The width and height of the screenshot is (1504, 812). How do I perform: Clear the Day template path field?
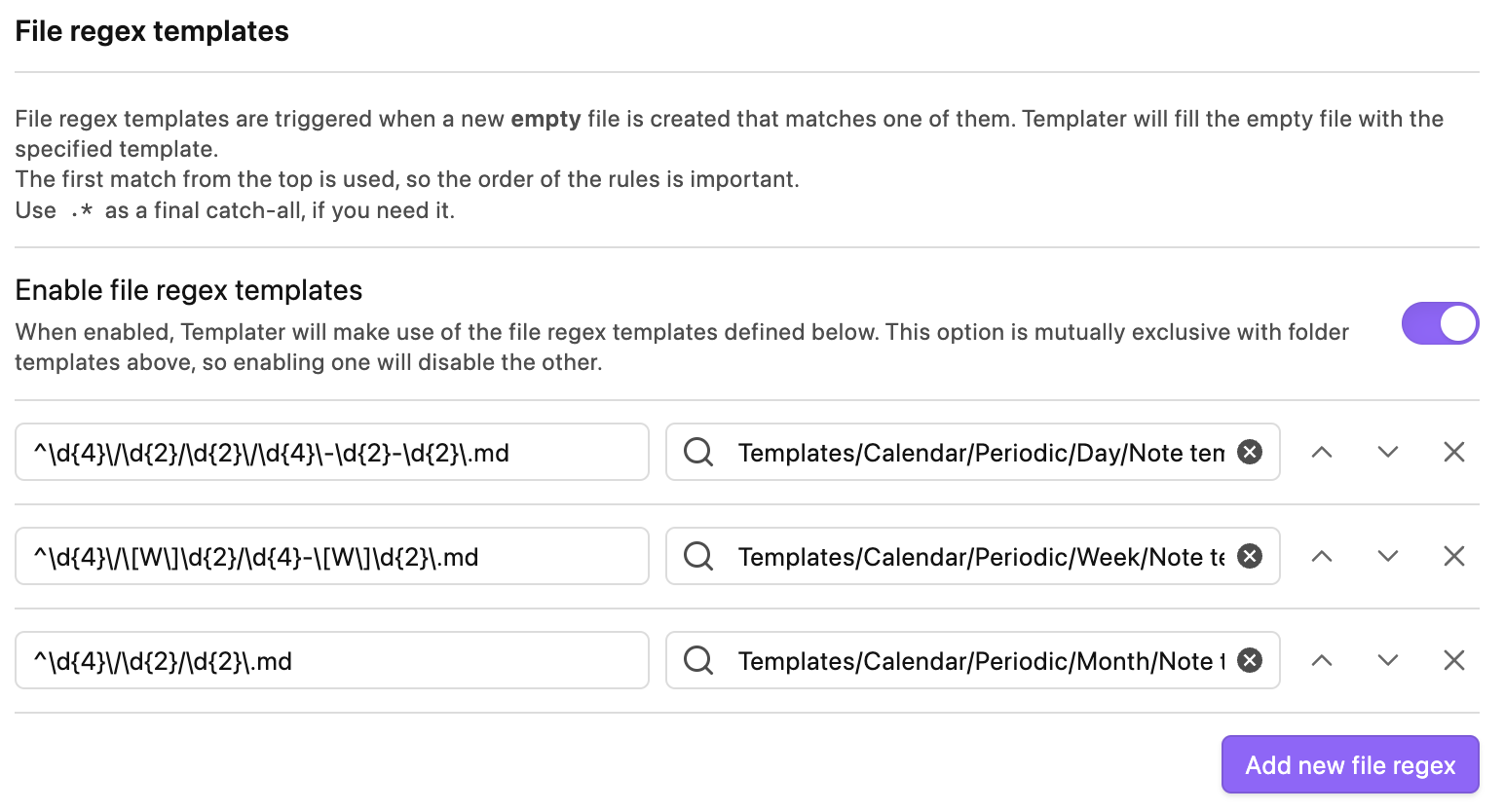(x=1250, y=452)
